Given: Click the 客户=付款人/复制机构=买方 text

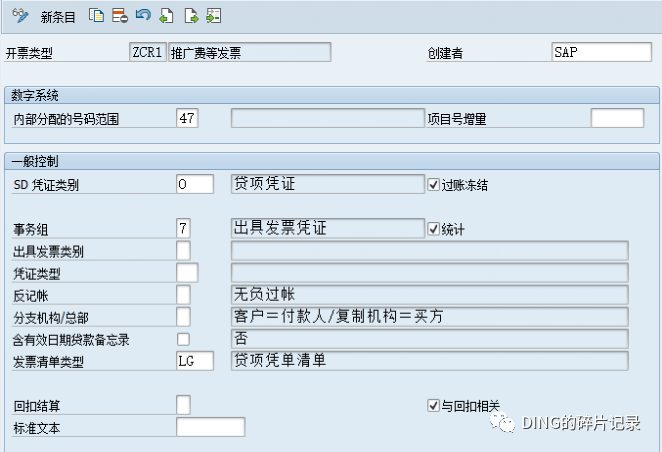Looking at the screenshot, I should pos(339,316).
